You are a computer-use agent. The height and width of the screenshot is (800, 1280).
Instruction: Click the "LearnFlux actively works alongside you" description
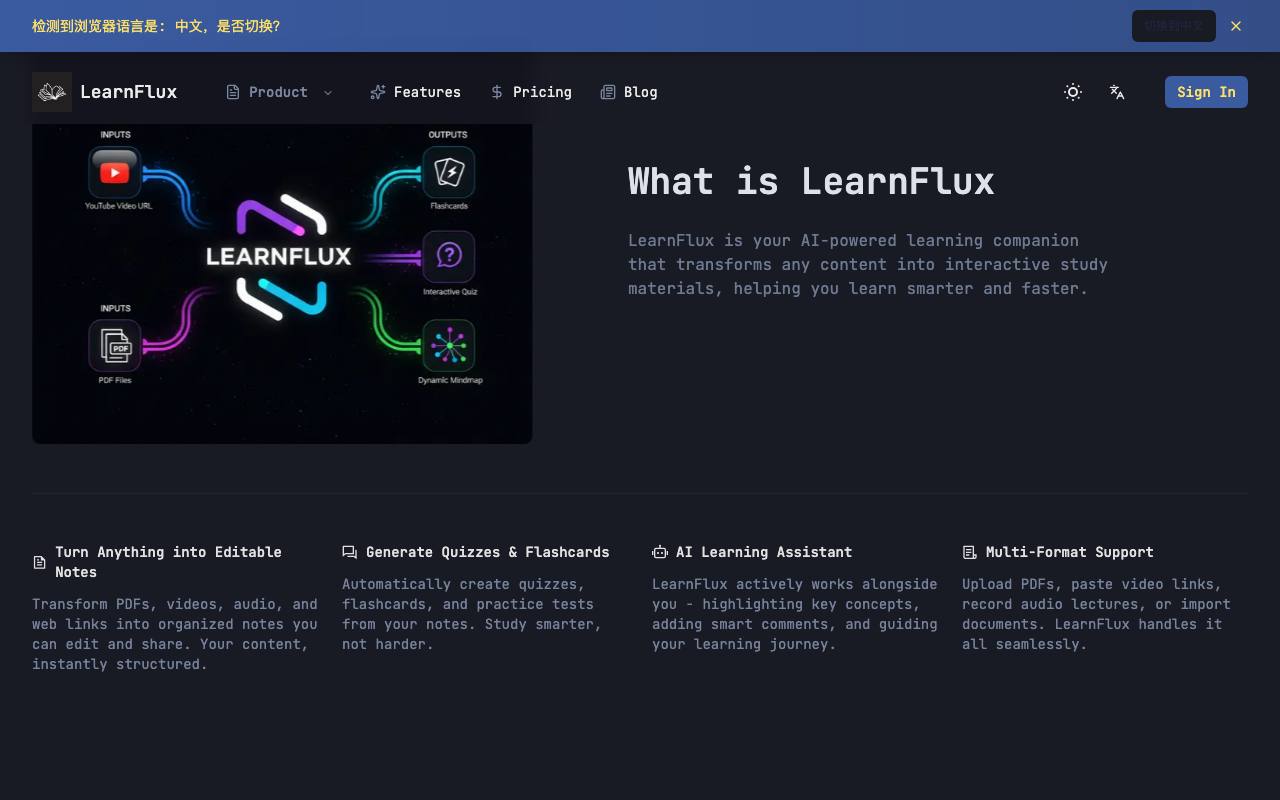pos(795,614)
